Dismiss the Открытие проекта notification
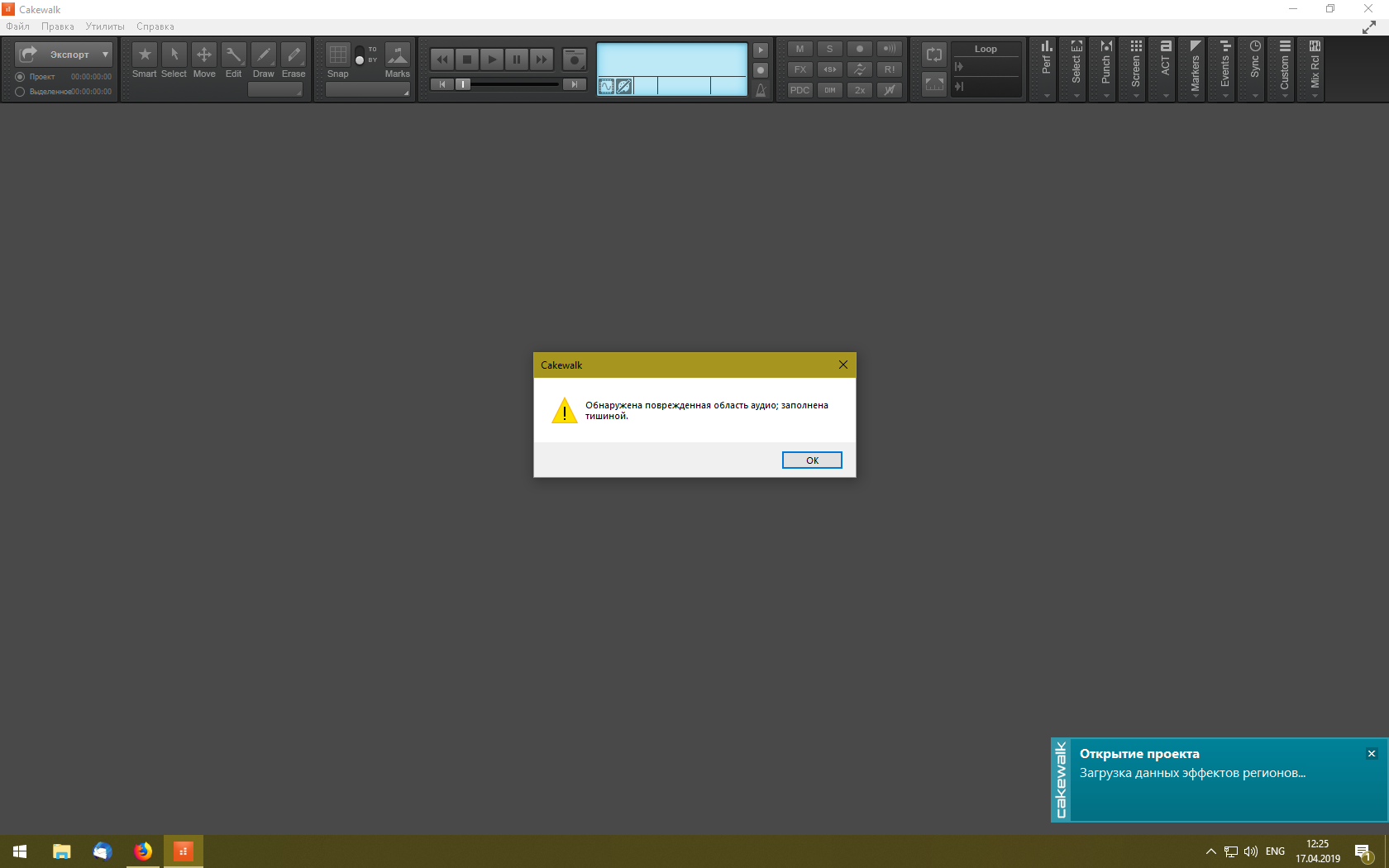1389x868 pixels. tap(1372, 754)
